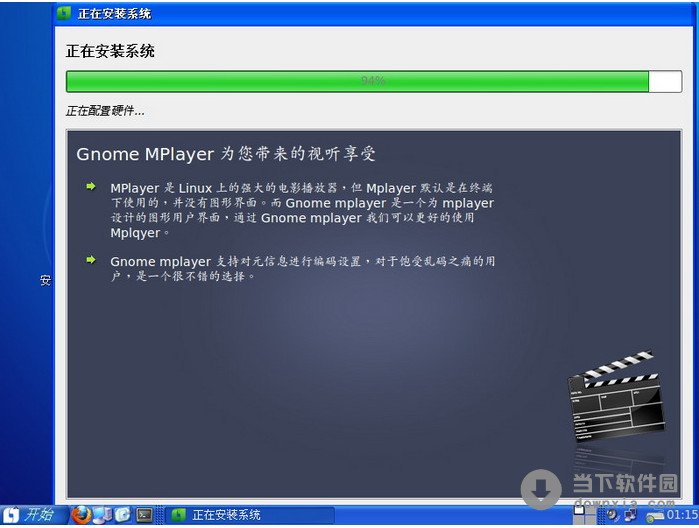This screenshot has height=528, width=699.
Task: Click the show desktop computer icon
Action: 102,516
